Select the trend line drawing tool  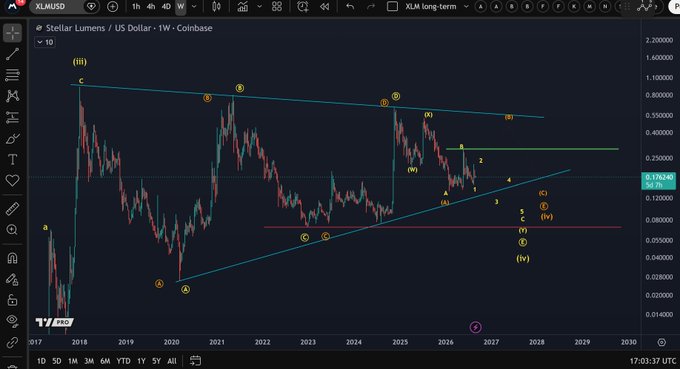[13, 54]
